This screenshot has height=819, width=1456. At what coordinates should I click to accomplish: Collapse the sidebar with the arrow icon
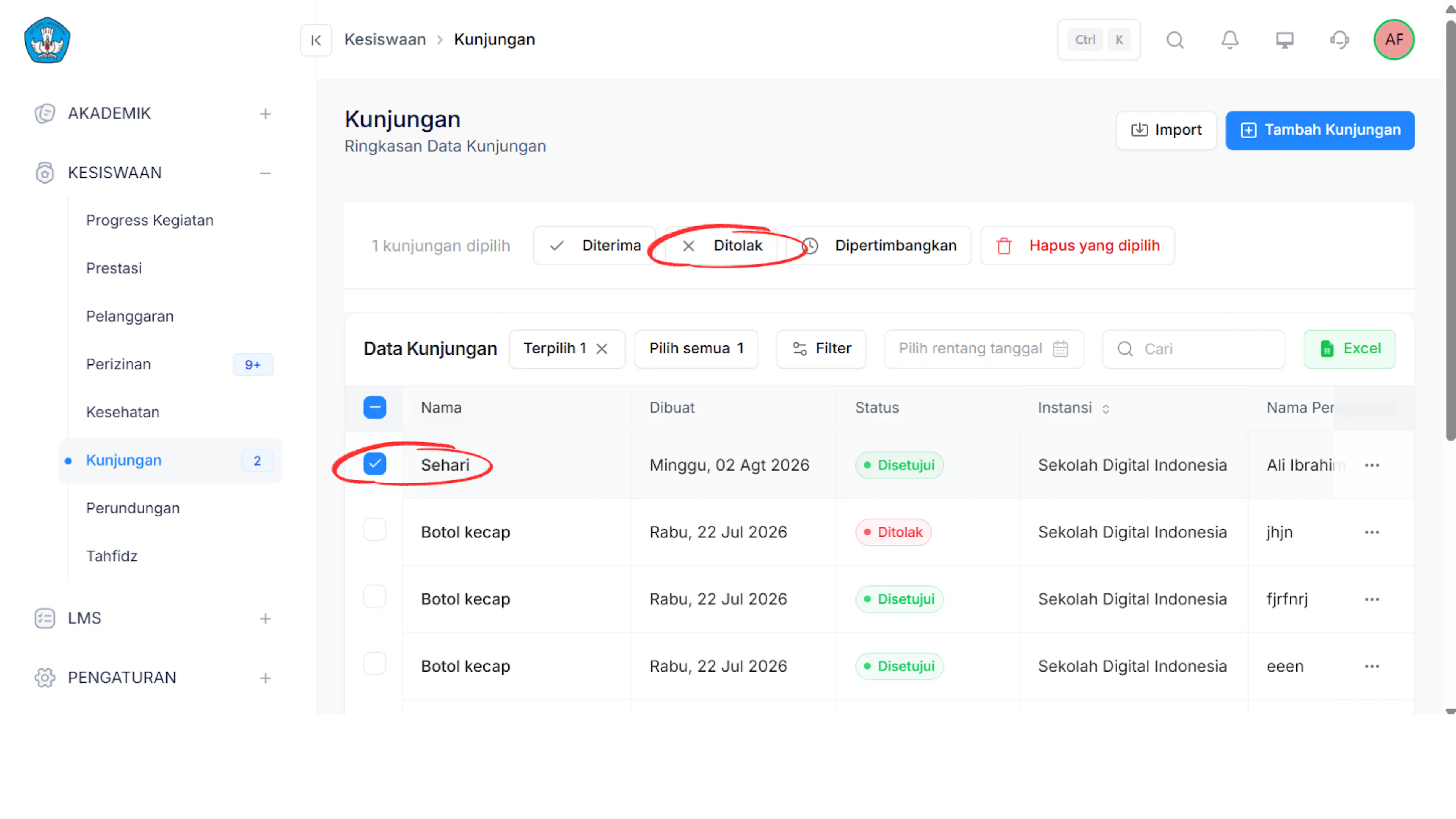[316, 40]
